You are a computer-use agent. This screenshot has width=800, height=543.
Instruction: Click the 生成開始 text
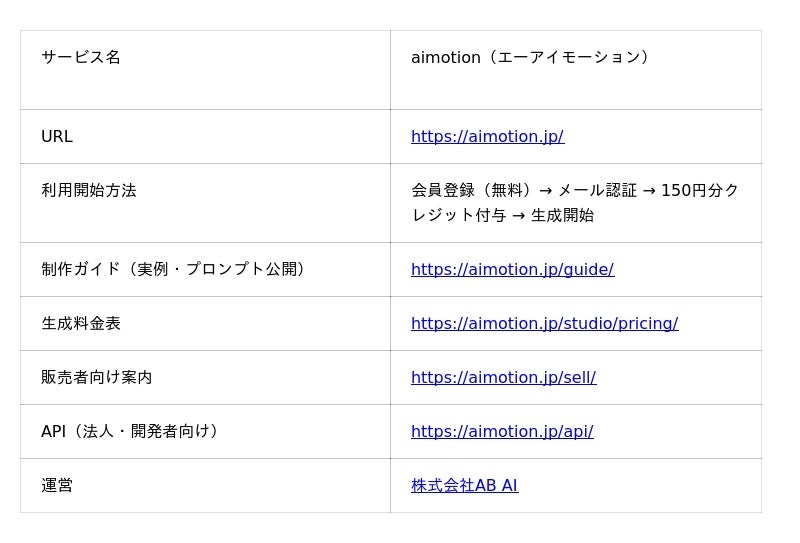coord(562,215)
